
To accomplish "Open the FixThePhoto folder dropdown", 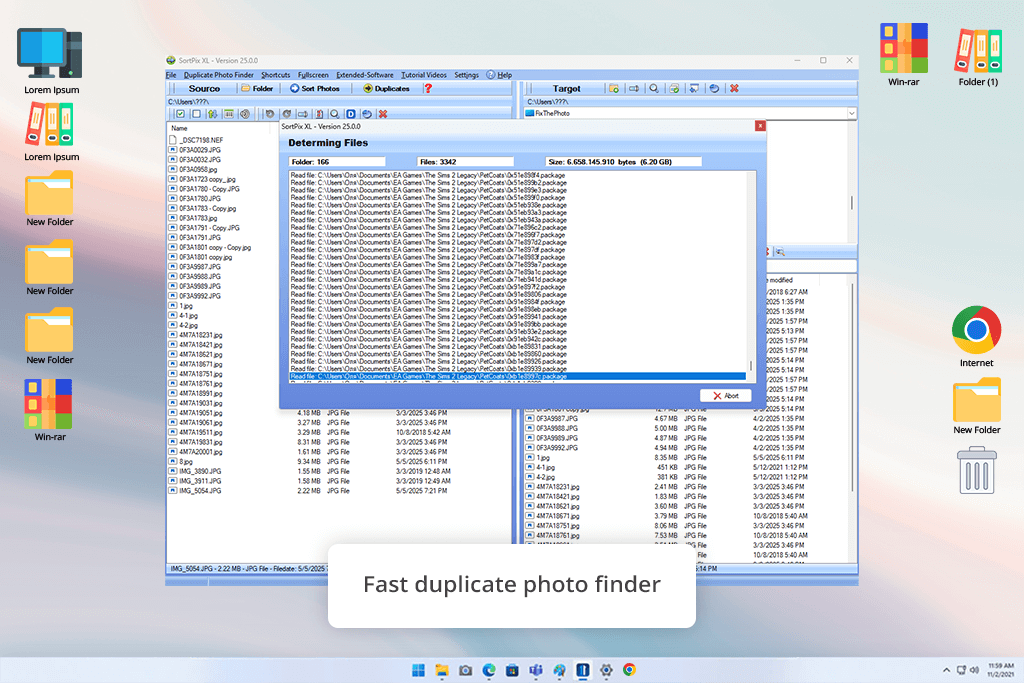I will tap(852, 113).
